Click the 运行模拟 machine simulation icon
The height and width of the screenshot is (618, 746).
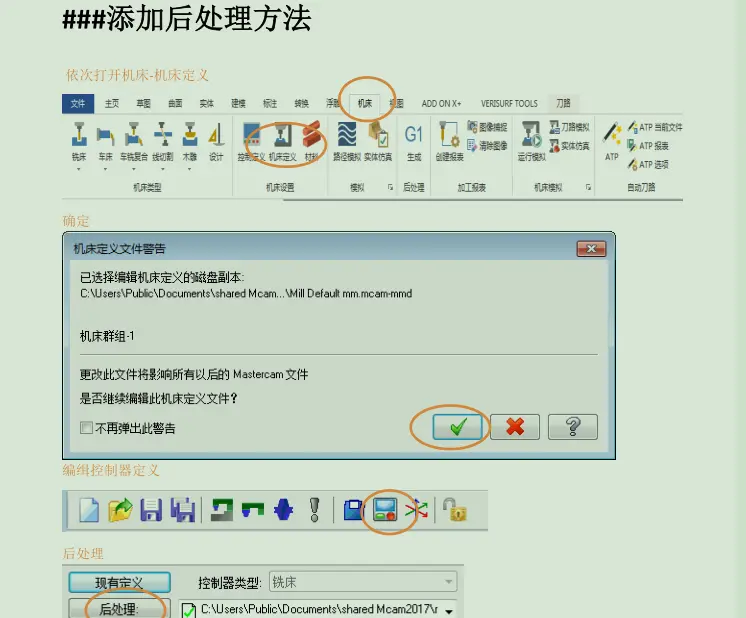tap(531, 142)
